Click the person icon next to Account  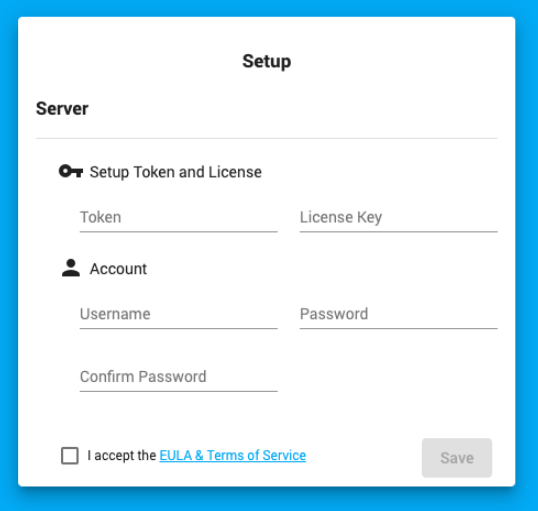[71, 268]
